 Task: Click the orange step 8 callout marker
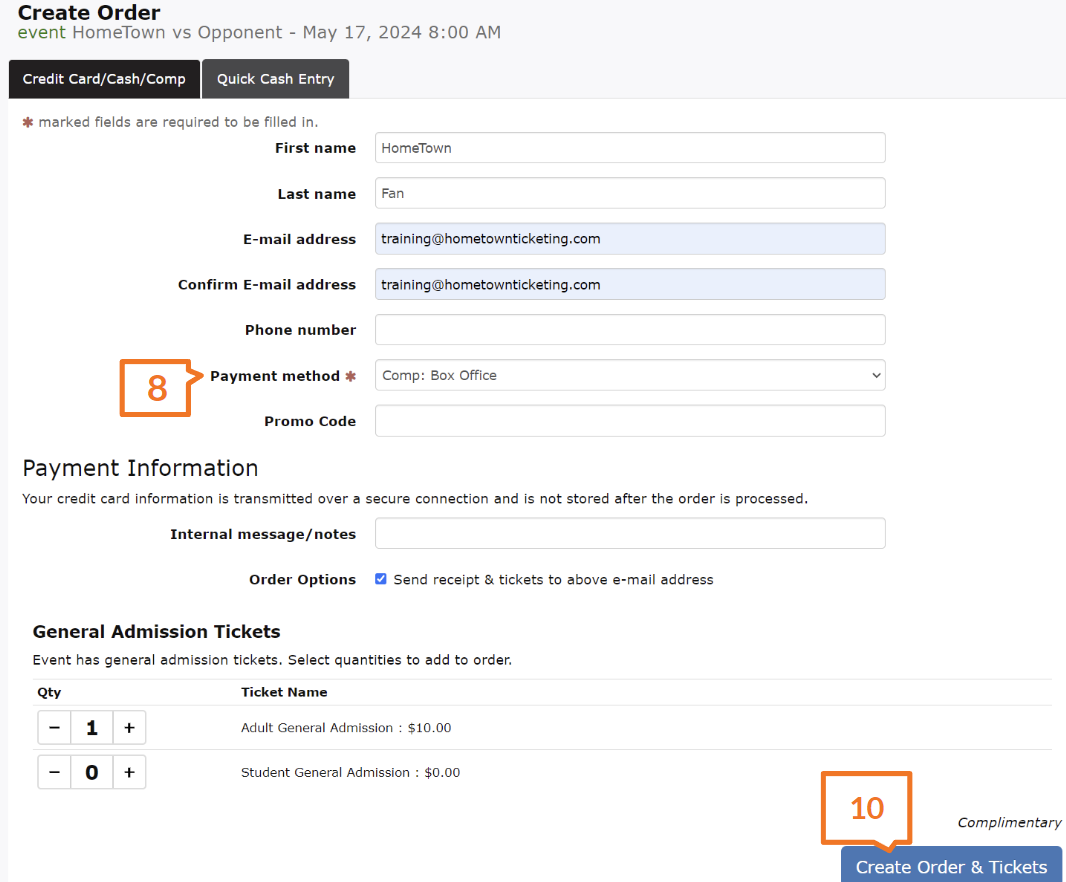156,388
